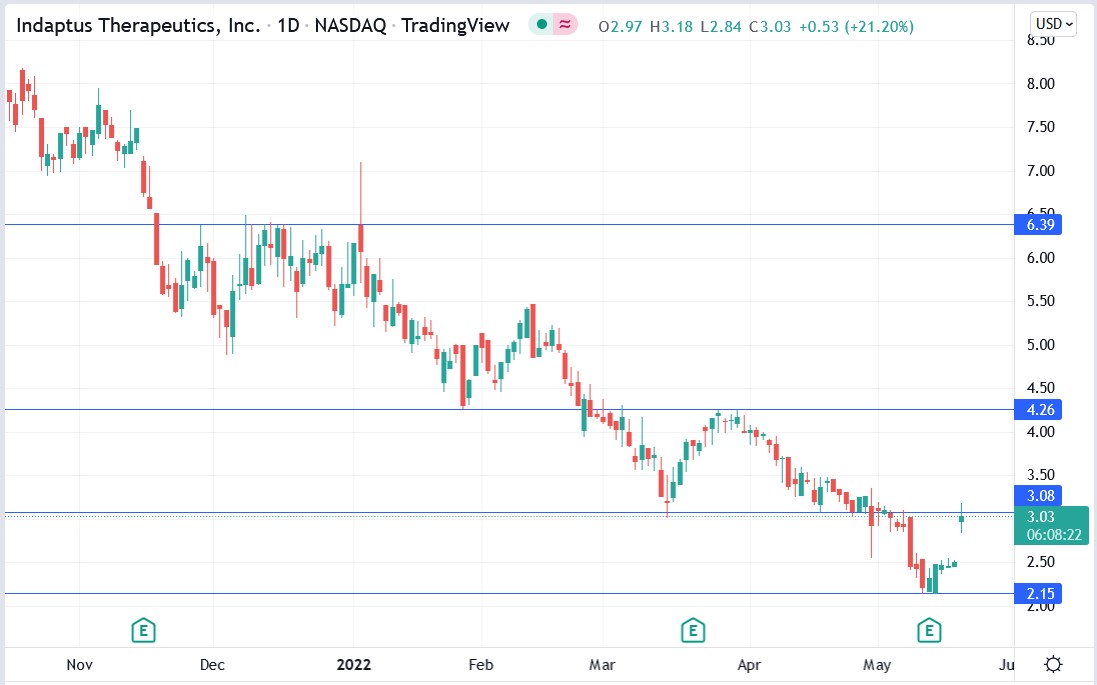
Task: Click the 5.50 price scale label
Action: pos(1040,301)
